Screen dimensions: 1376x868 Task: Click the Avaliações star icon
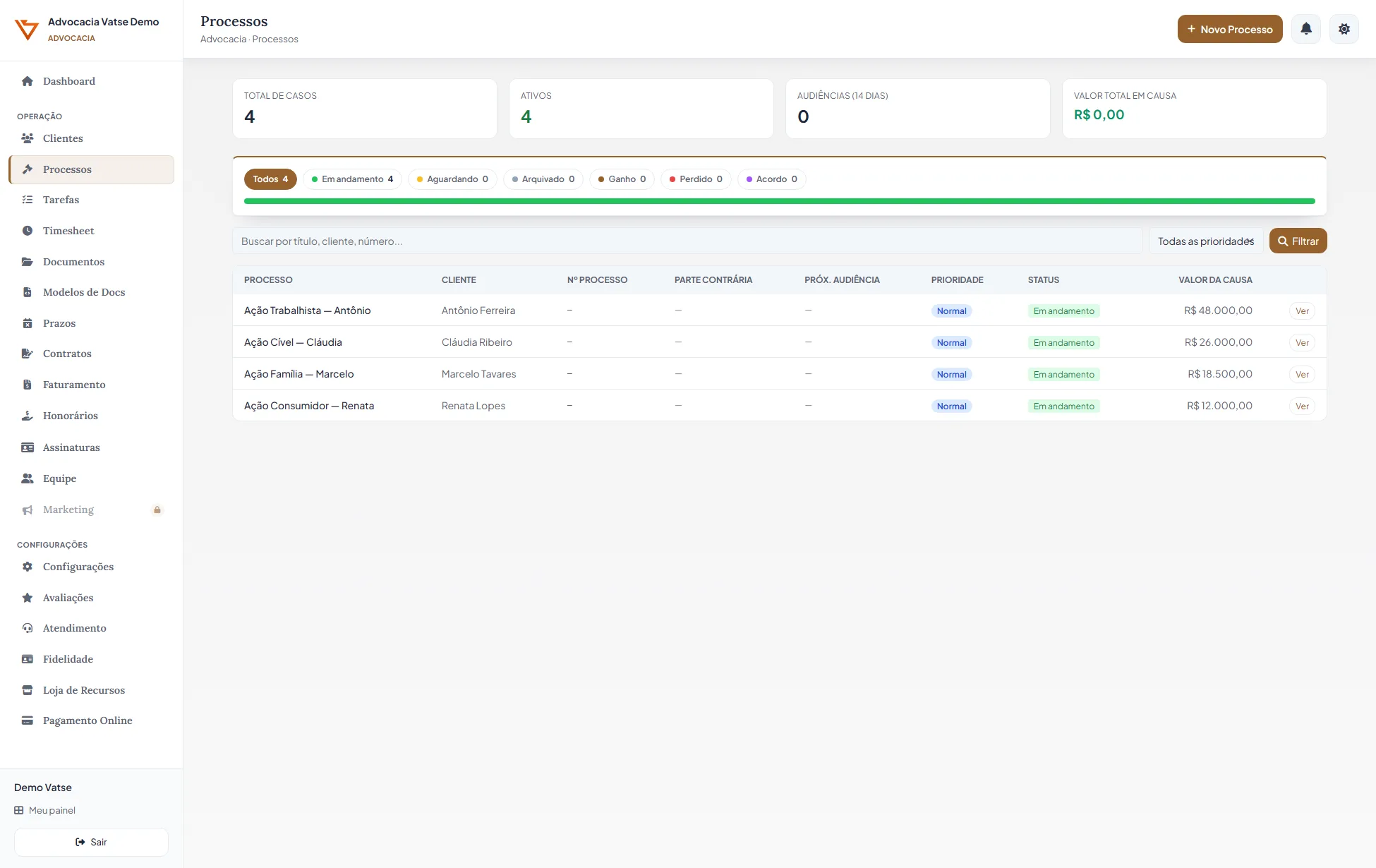pos(28,598)
